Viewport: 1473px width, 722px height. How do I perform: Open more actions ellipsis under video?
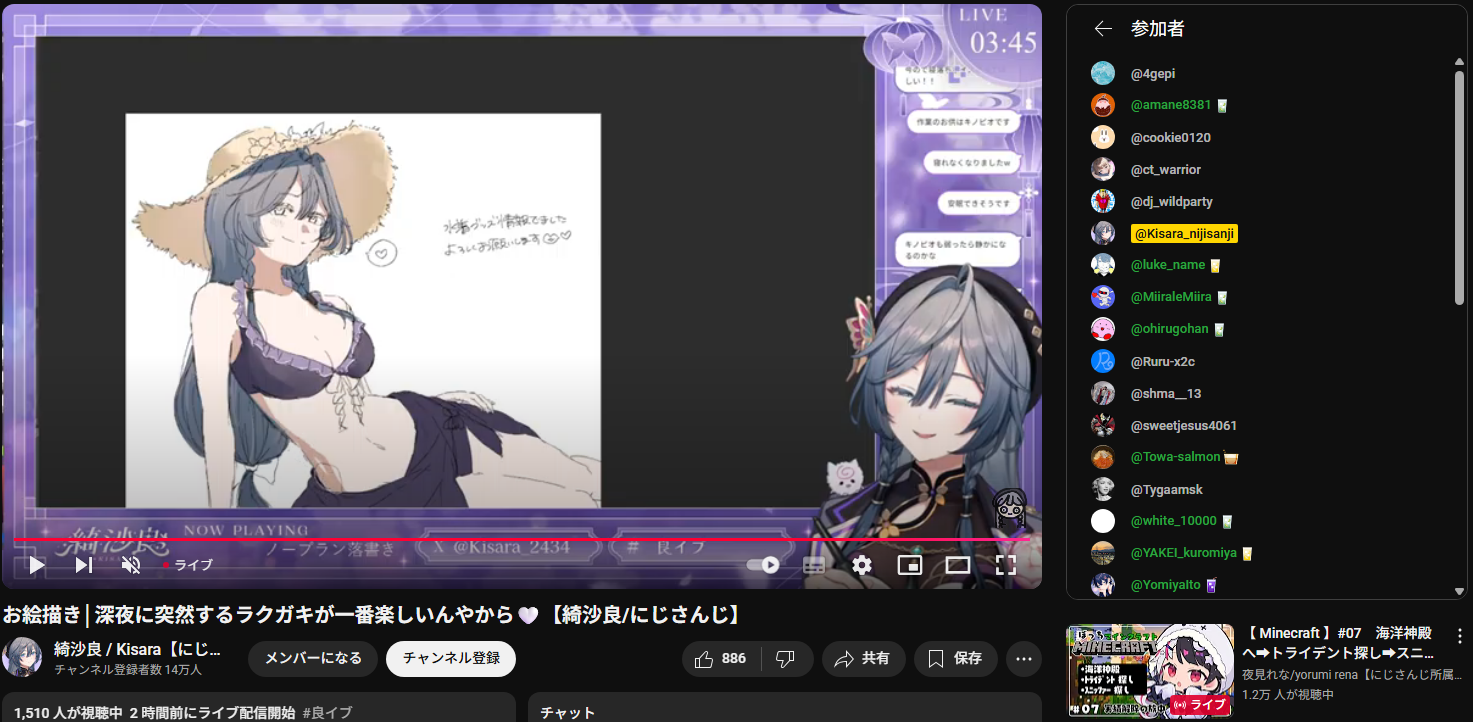[1024, 658]
